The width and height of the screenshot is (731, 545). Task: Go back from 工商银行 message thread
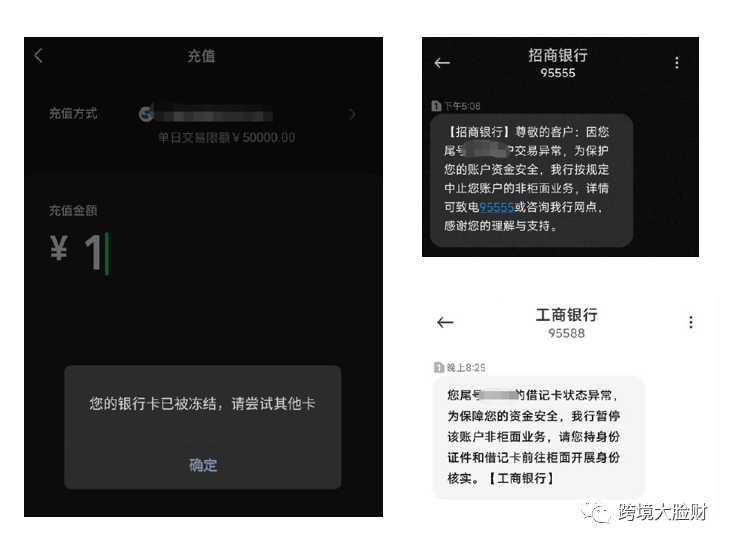445,322
